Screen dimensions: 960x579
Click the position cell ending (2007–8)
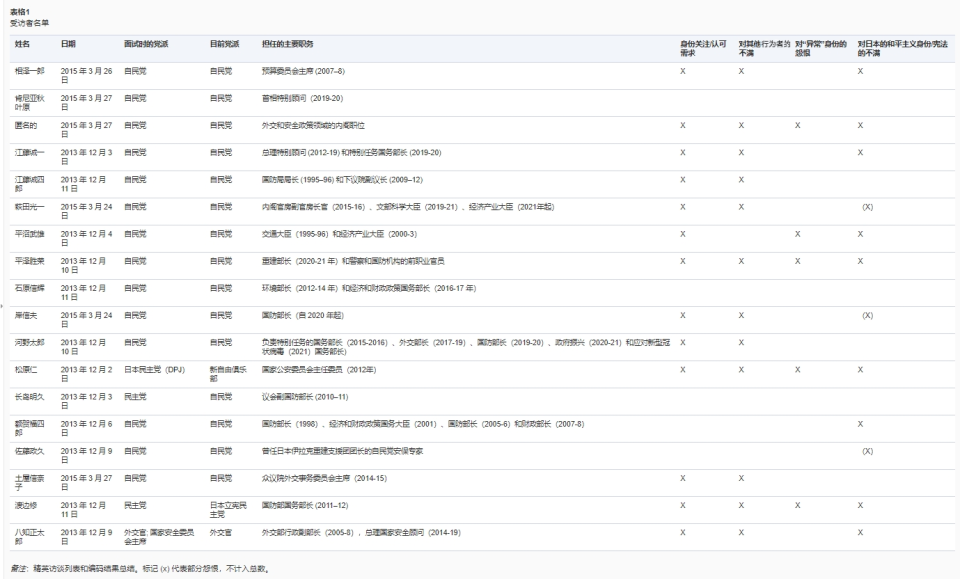(303, 71)
